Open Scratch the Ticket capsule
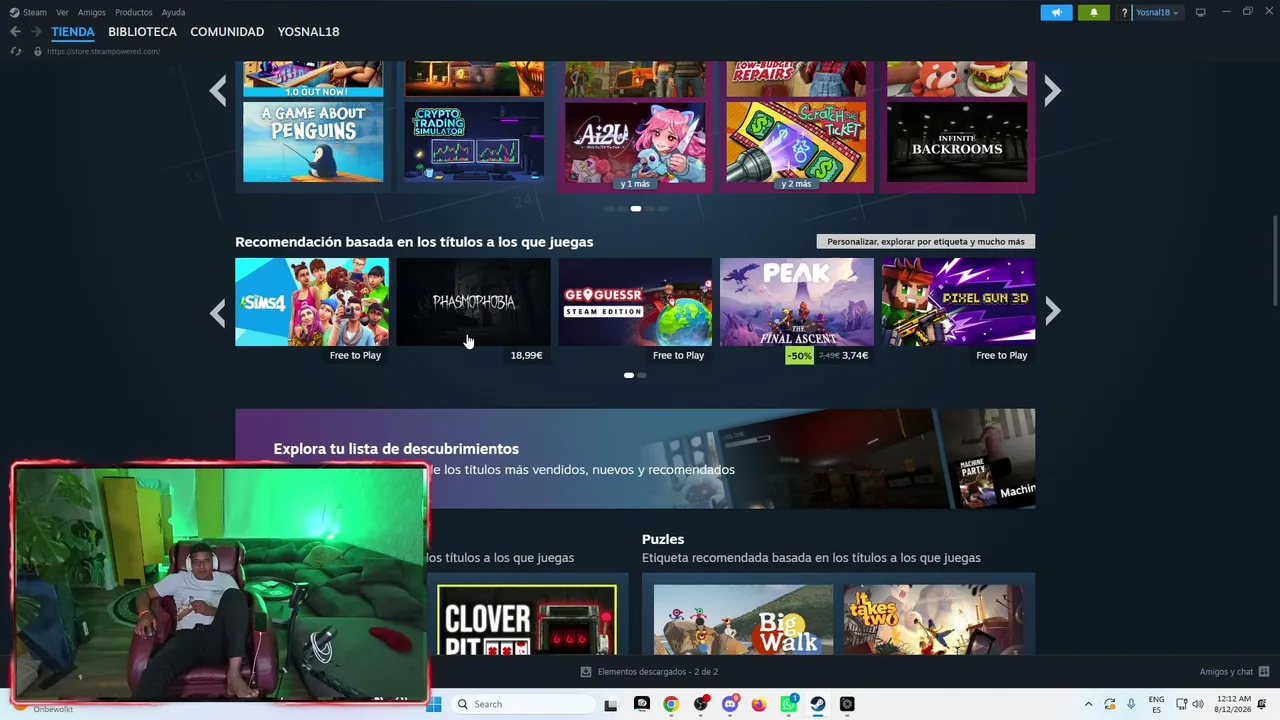Screen dimensions: 1280x720 coord(796,142)
